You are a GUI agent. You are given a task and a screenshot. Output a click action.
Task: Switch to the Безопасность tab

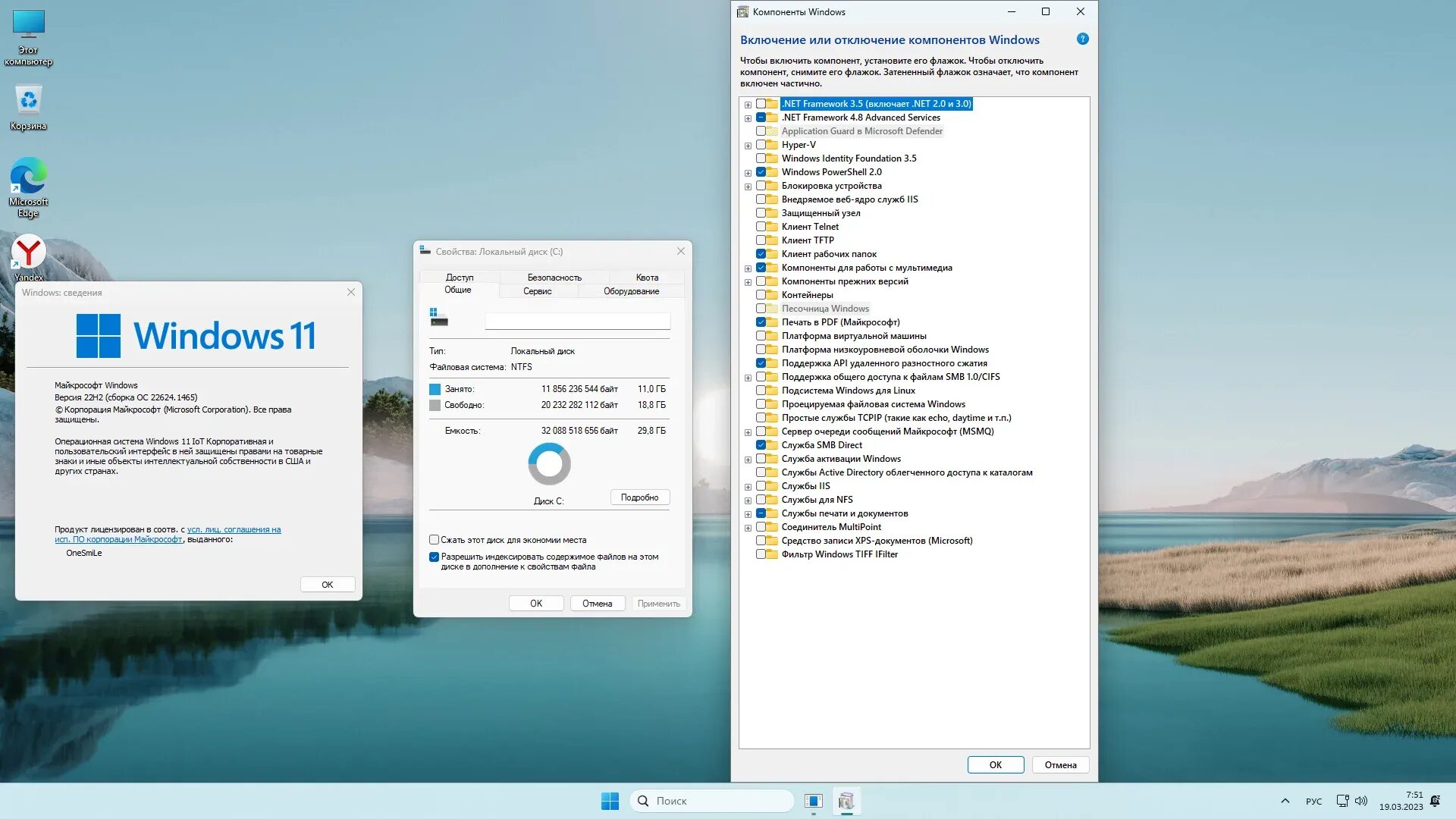point(554,278)
